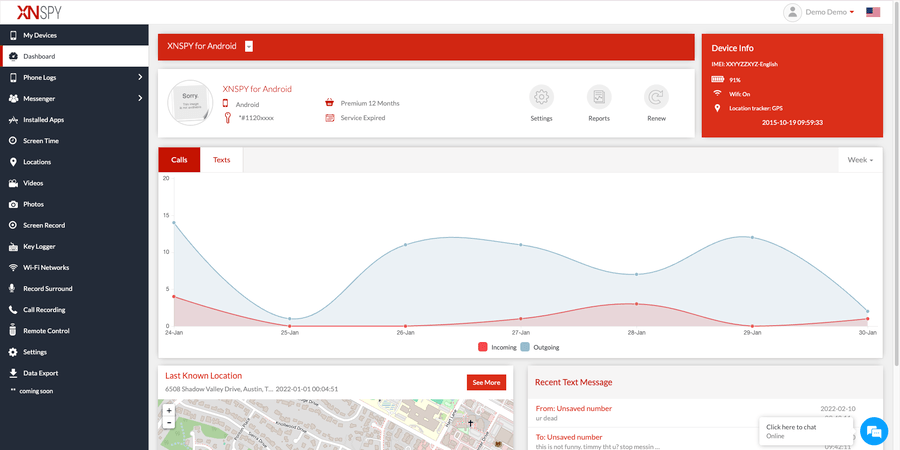The width and height of the screenshot is (900, 450).
Task: Click the Data Export download icon
Action: coord(13,373)
